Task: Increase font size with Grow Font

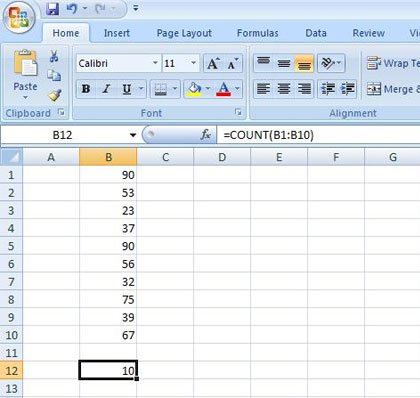Action: pos(213,63)
